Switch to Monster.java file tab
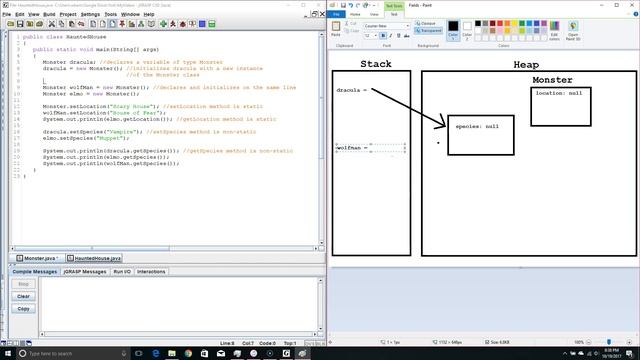640x360 pixels. (37, 258)
